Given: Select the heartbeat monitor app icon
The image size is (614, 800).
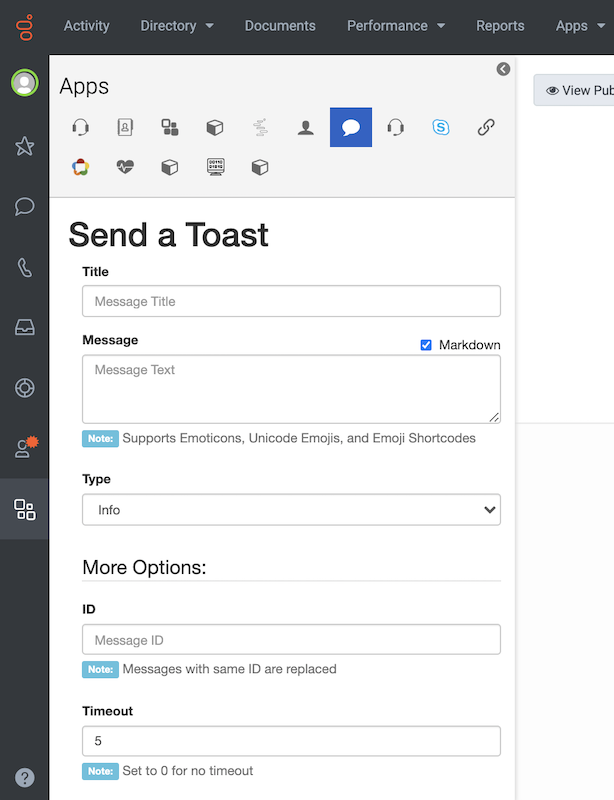Looking at the screenshot, I should 124,167.
